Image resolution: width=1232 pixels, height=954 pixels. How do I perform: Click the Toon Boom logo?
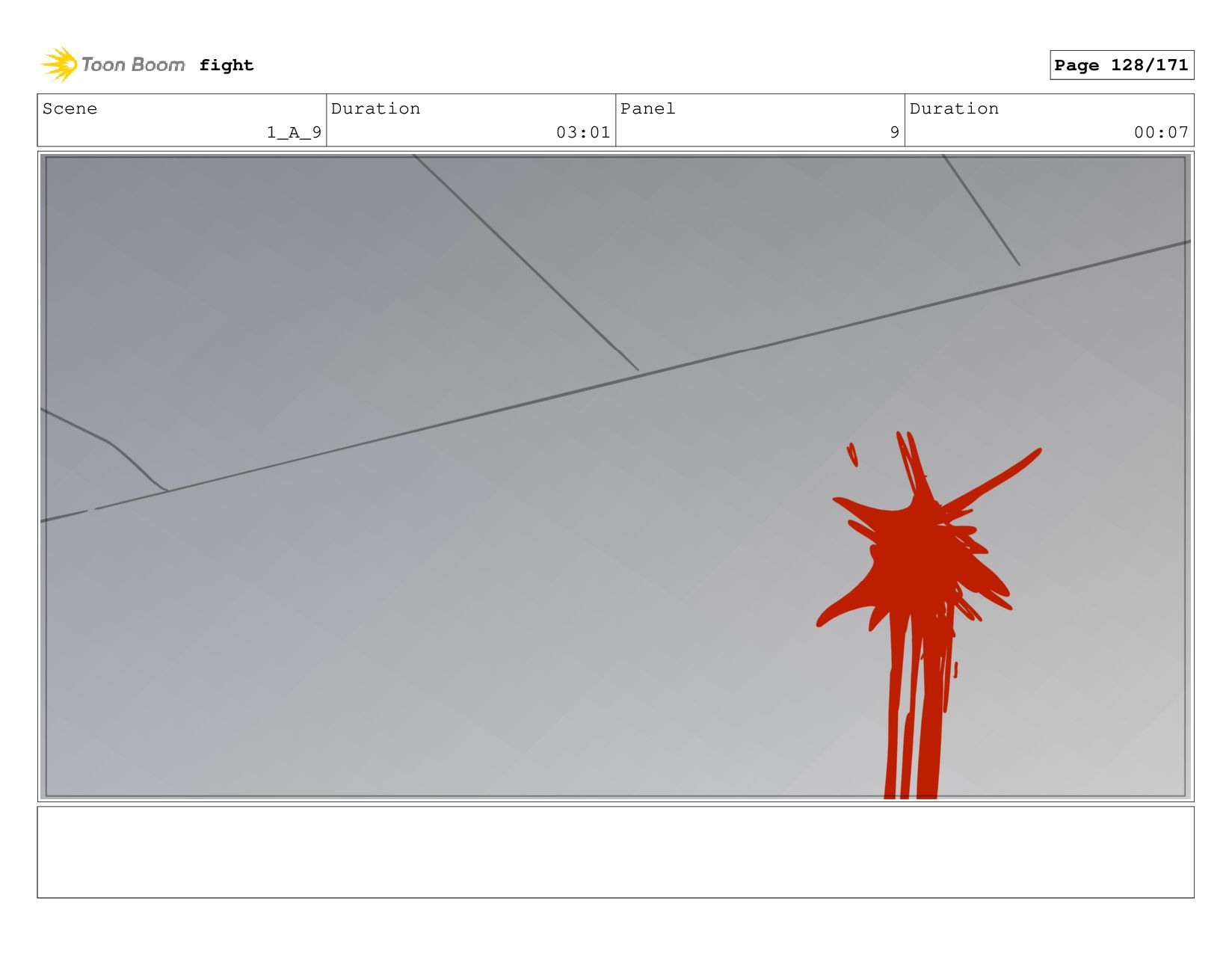pos(112,64)
